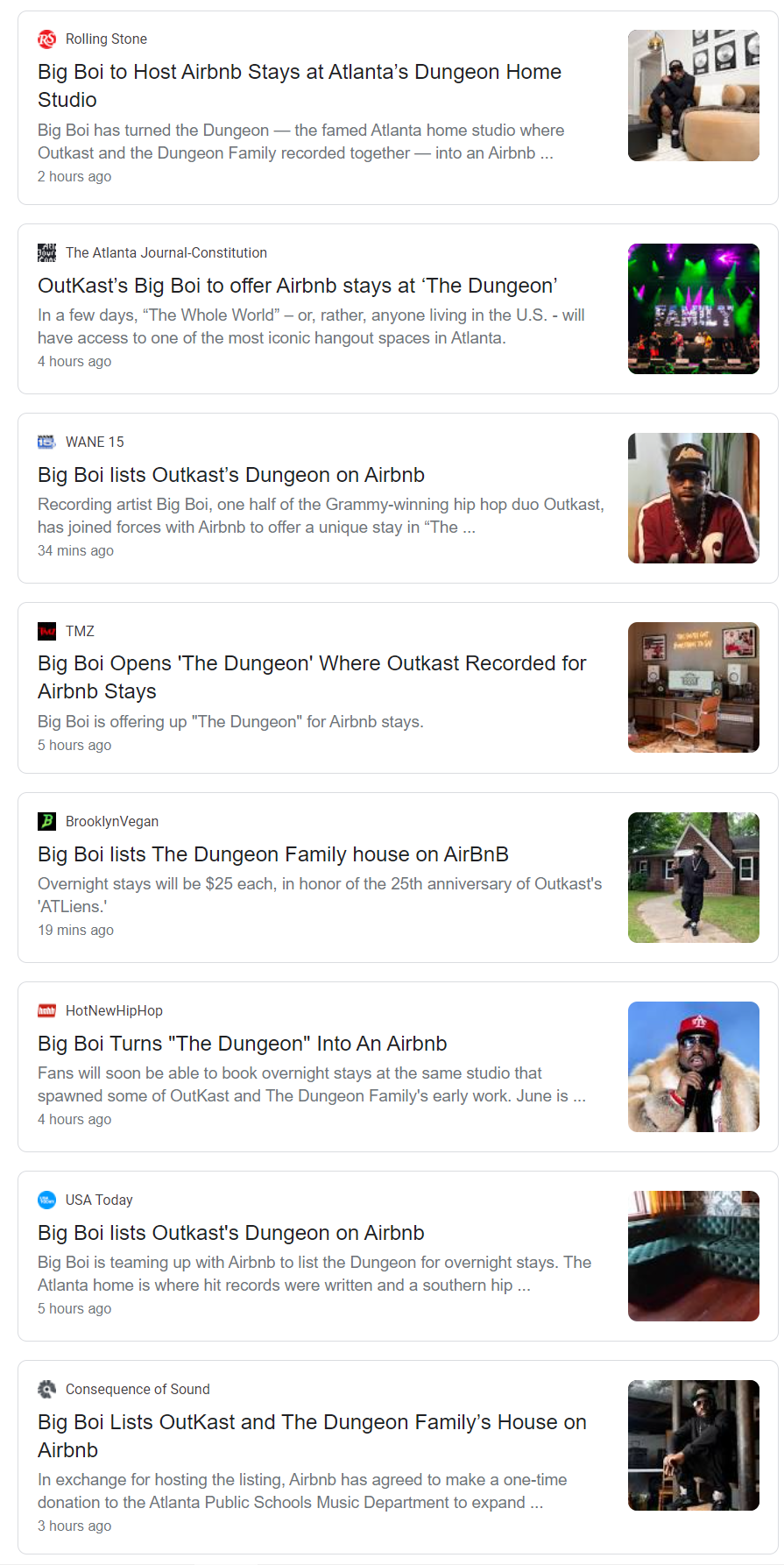Screen dimensions: 784x1565
Task: Click the 'WANE 15' source name
Action: (x=95, y=442)
